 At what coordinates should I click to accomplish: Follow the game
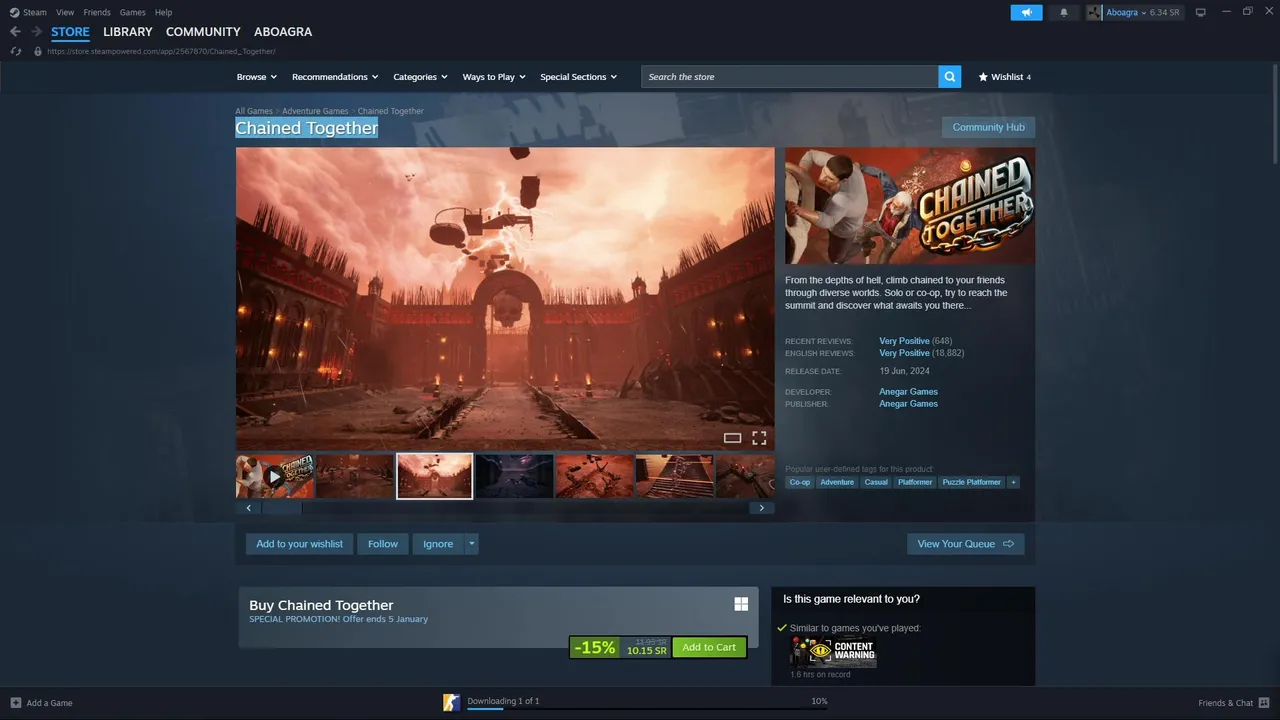click(383, 544)
